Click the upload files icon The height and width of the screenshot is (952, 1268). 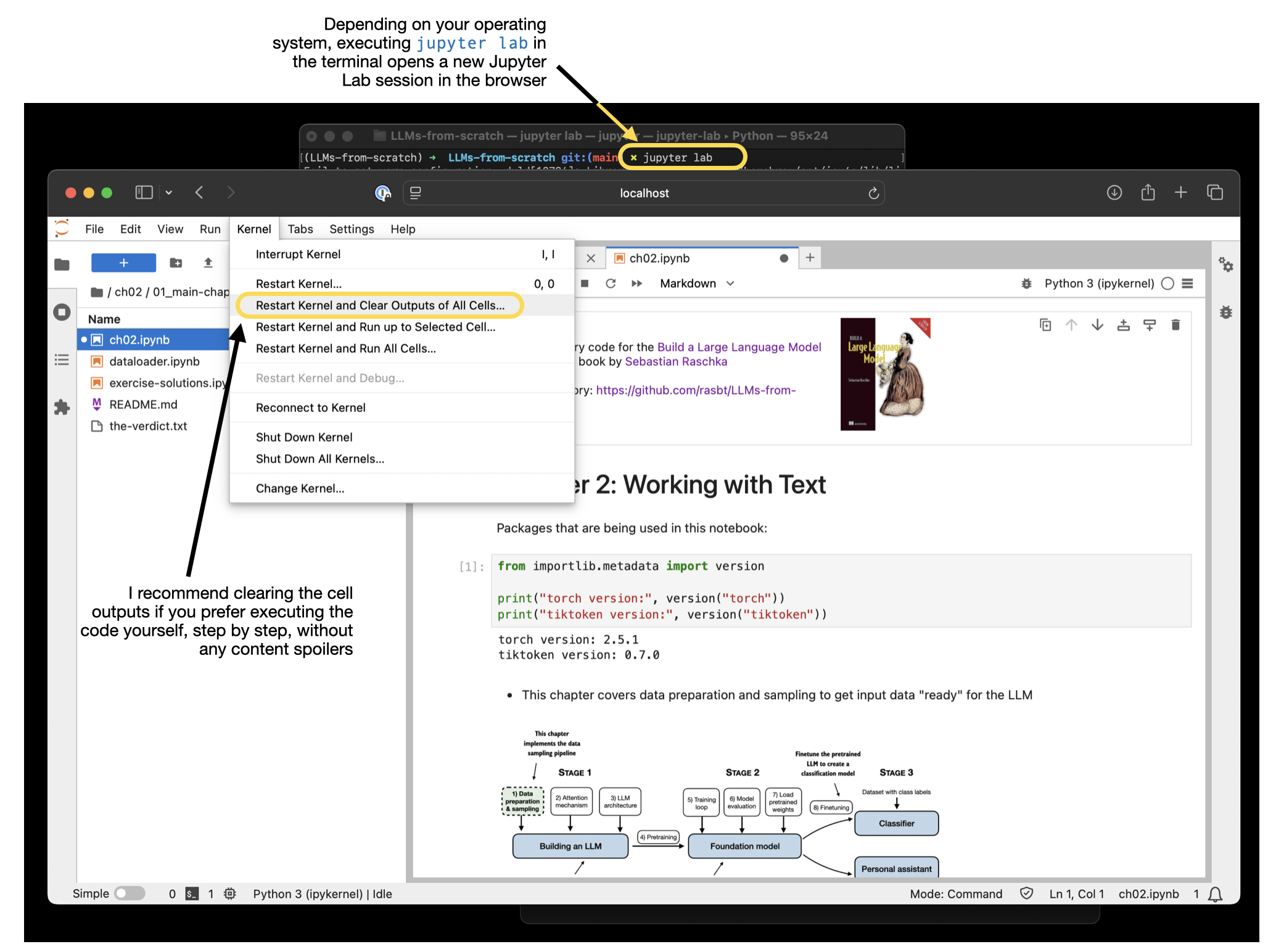[x=208, y=263]
